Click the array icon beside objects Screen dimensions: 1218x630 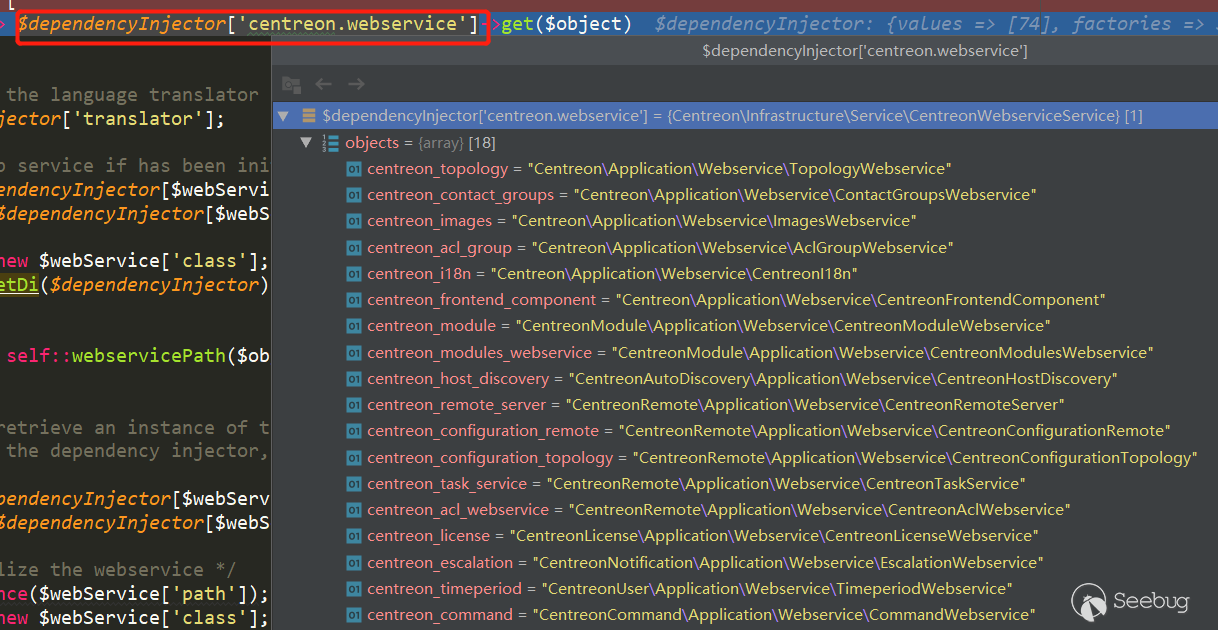click(x=330, y=143)
